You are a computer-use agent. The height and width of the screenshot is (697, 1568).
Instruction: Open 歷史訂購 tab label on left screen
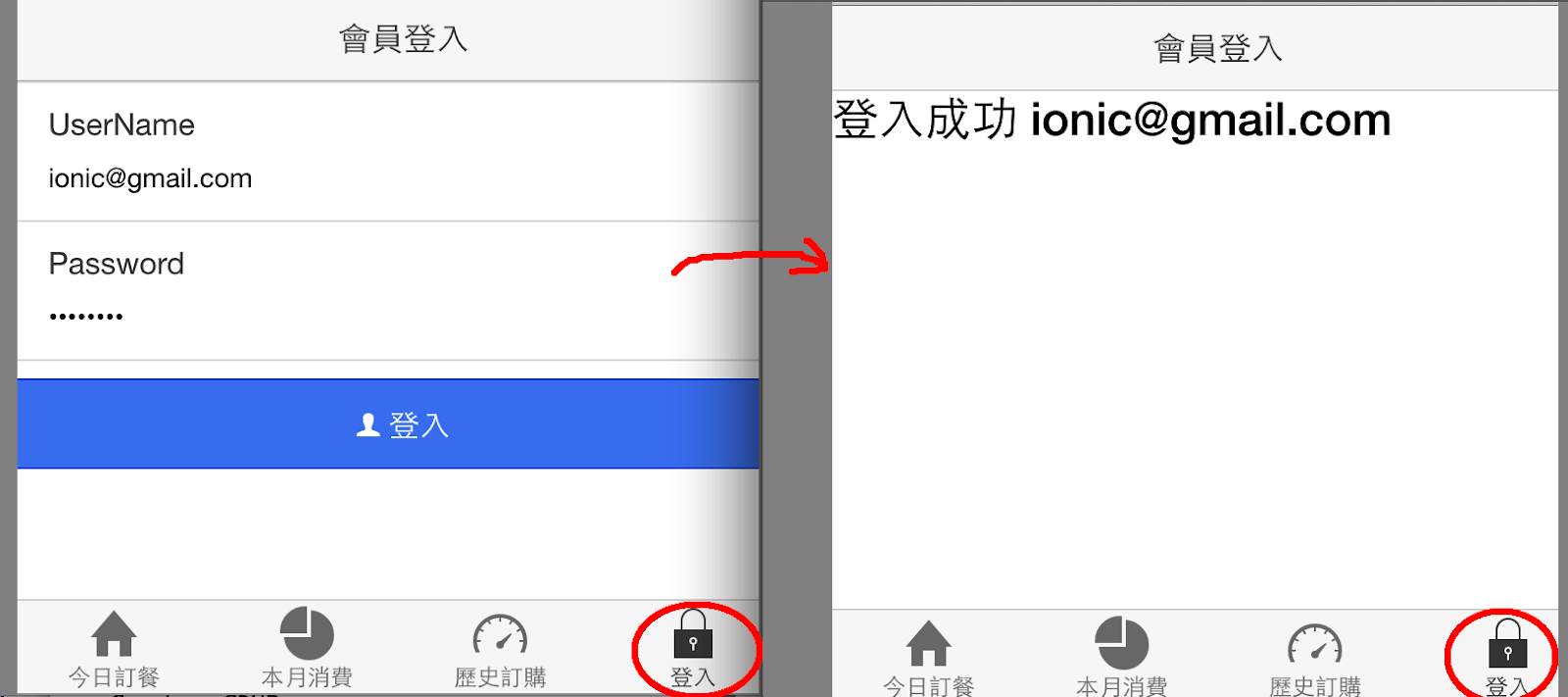[500, 677]
